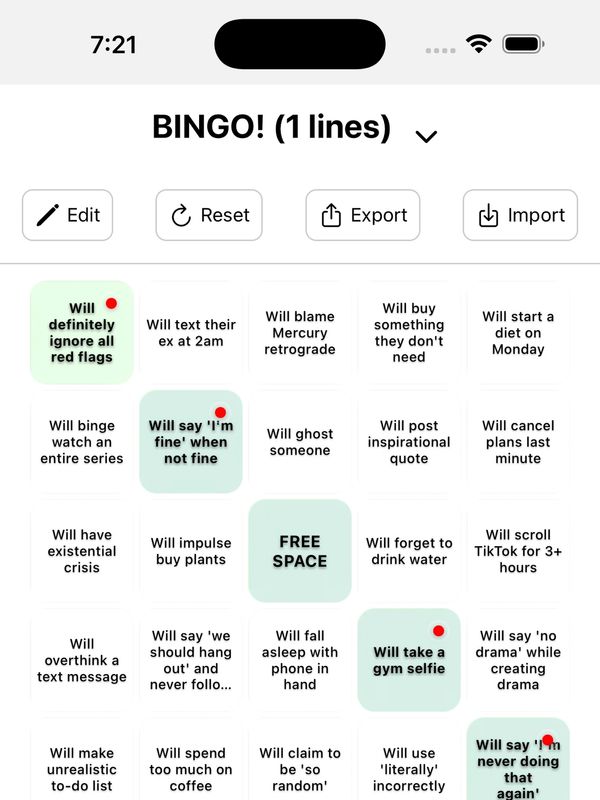Mark the 'Will start a diet on Monday' square
Image resolution: width=600 pixels, height=800 pixels.
(x=518, y=332)
